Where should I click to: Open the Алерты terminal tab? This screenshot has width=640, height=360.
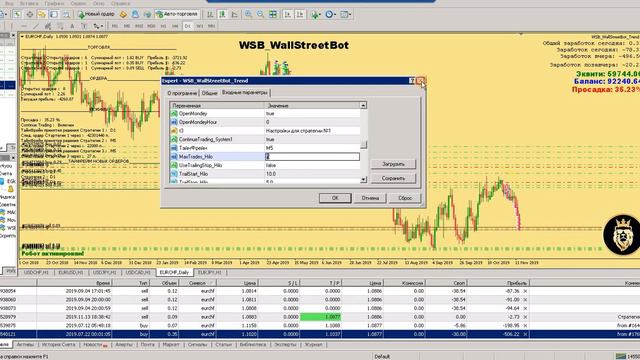[124, 345]
